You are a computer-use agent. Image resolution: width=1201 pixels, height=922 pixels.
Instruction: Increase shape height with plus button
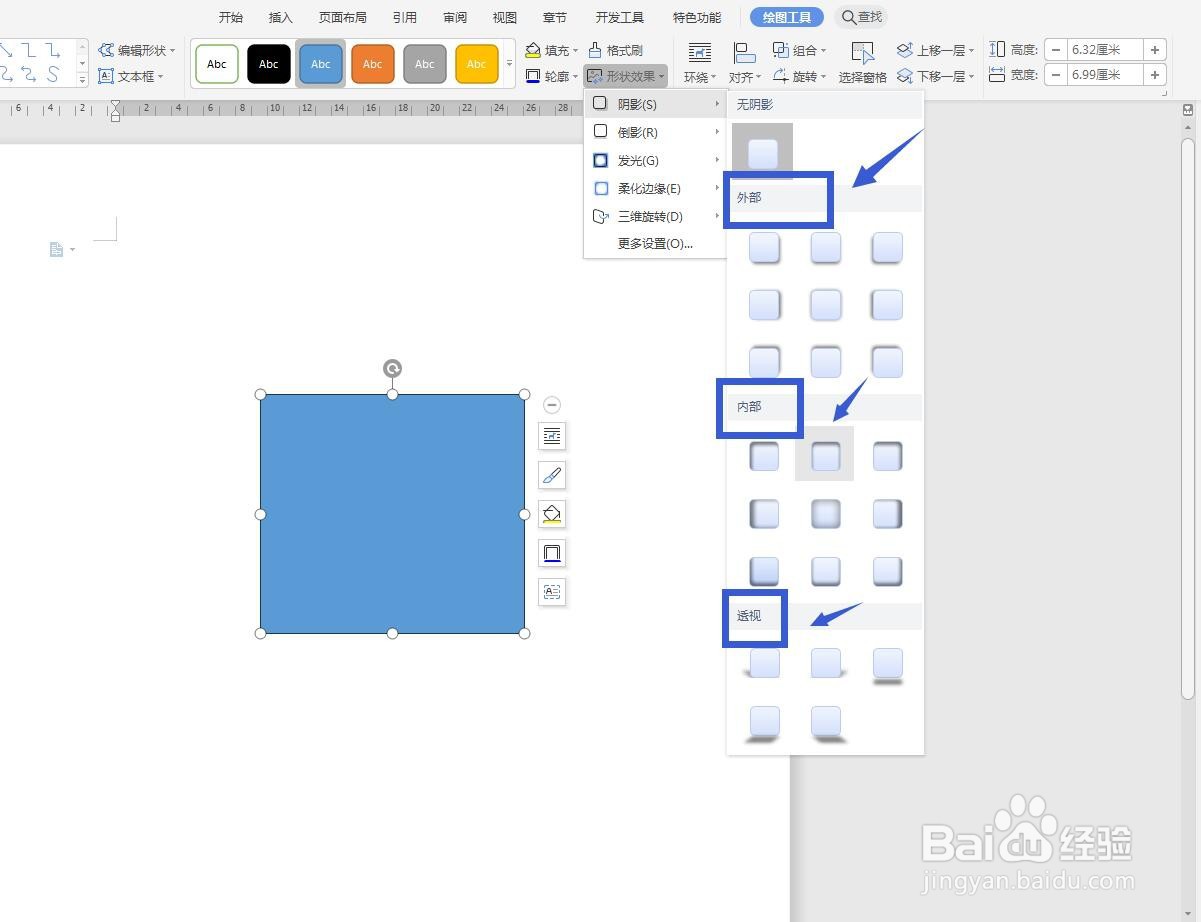1155,50
